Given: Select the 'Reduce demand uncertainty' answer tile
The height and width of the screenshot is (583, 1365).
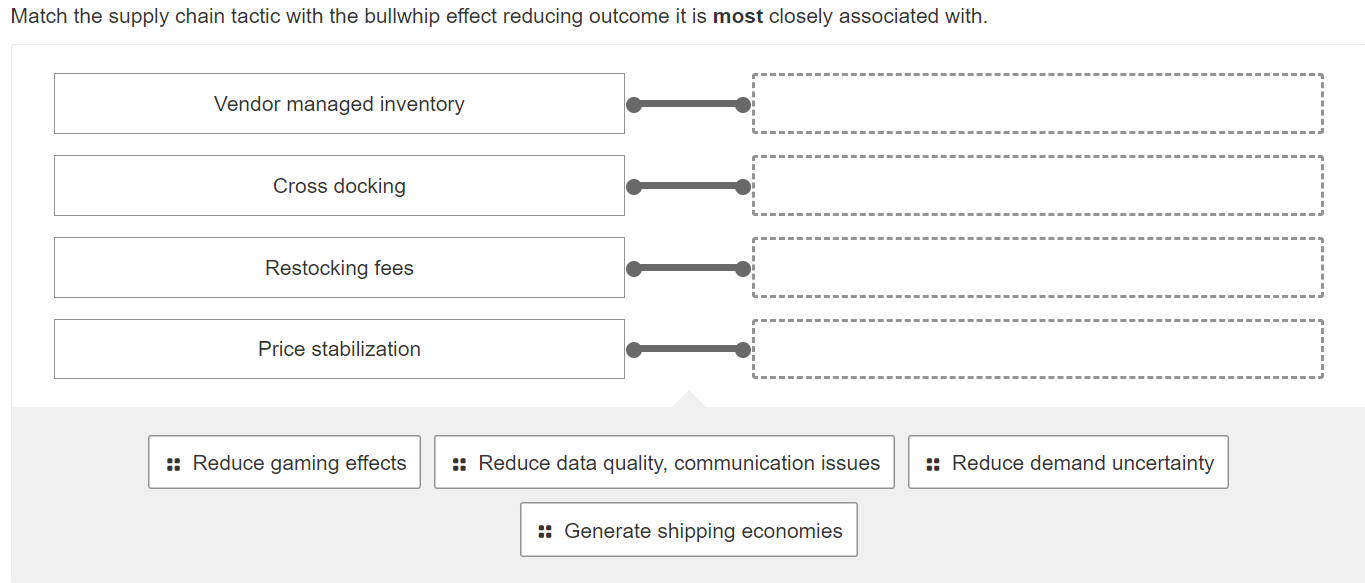Looking at the screenshot, I should [x=1068, y=462].
